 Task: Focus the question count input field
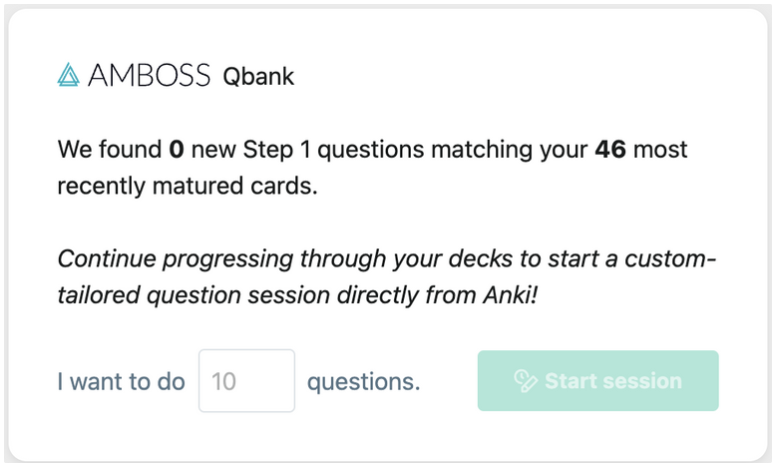[x=247, y=380]
